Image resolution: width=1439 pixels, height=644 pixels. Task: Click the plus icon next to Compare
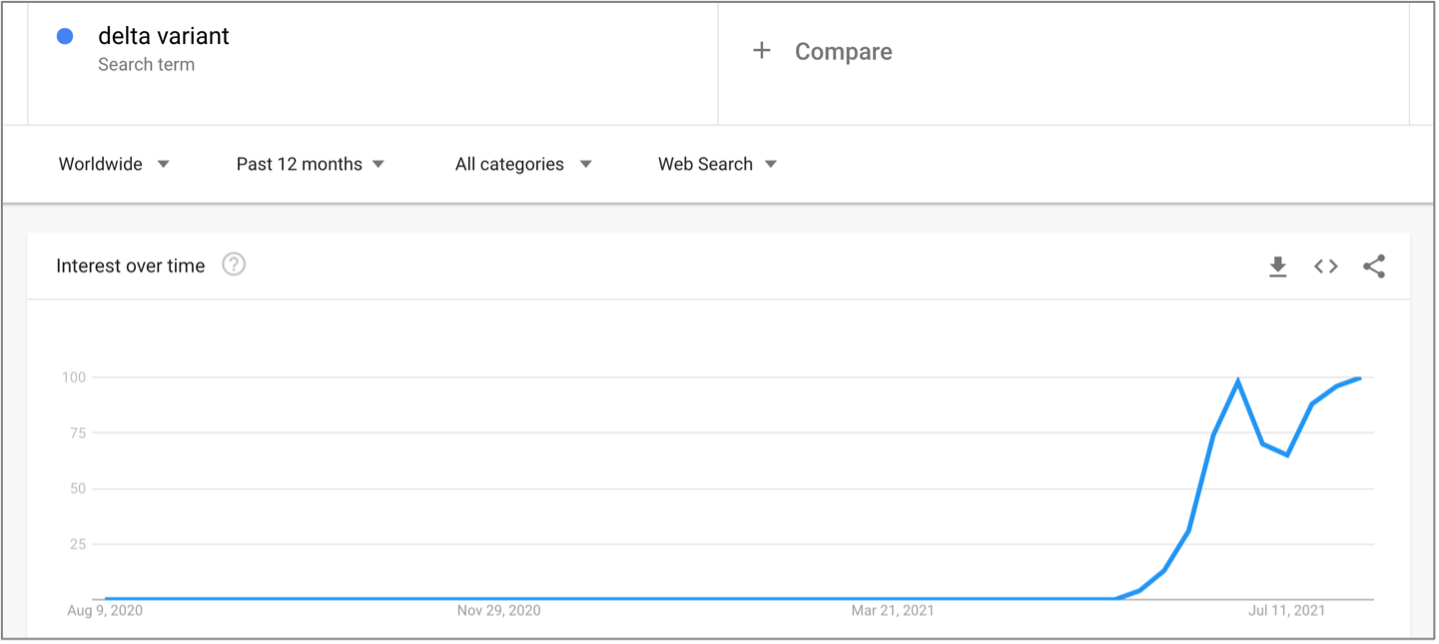(762, 51)
